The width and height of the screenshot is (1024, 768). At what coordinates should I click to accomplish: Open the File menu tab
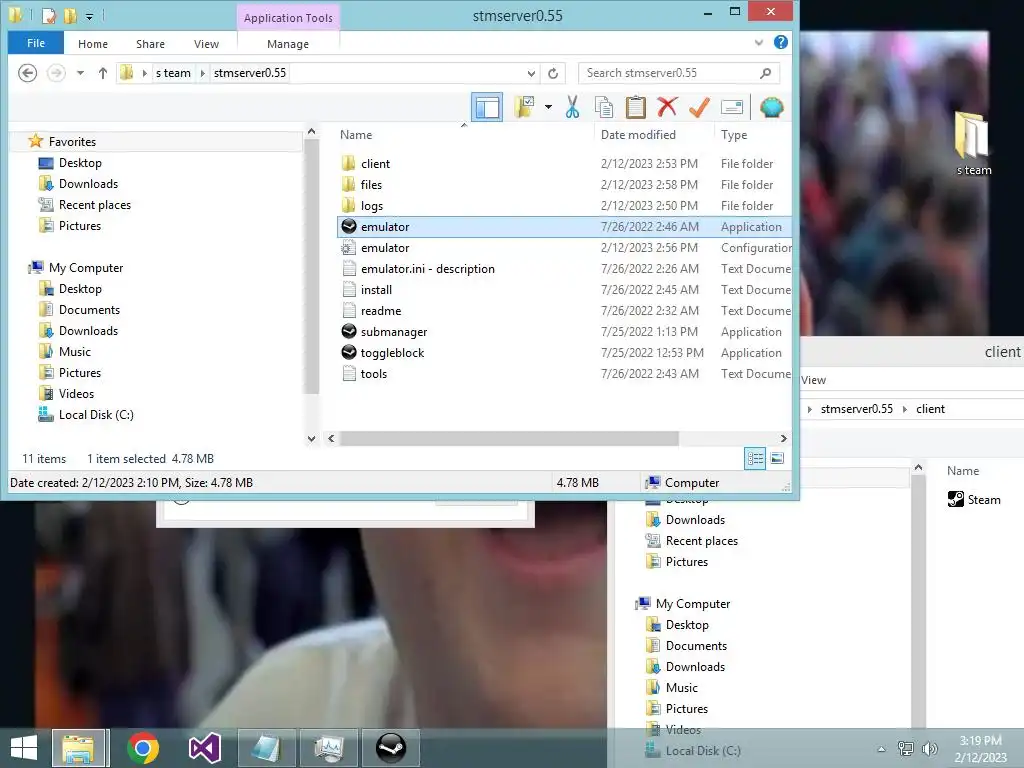36,43
